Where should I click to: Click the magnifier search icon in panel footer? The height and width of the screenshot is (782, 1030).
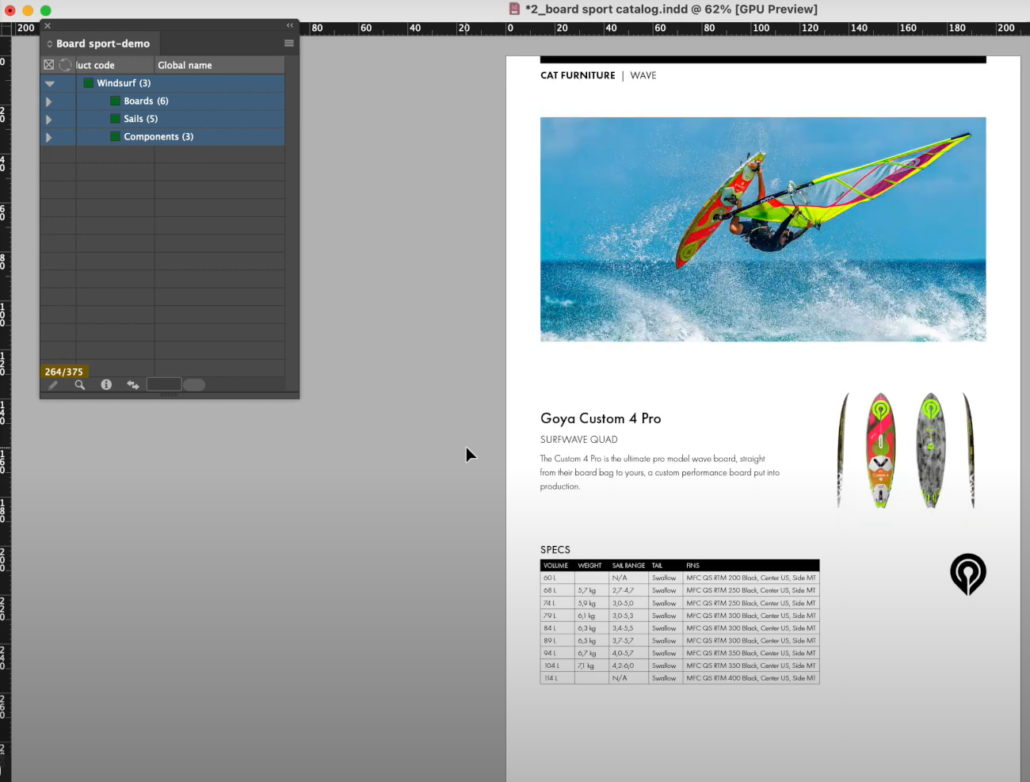pyautogui.click(x=79, y=385)
